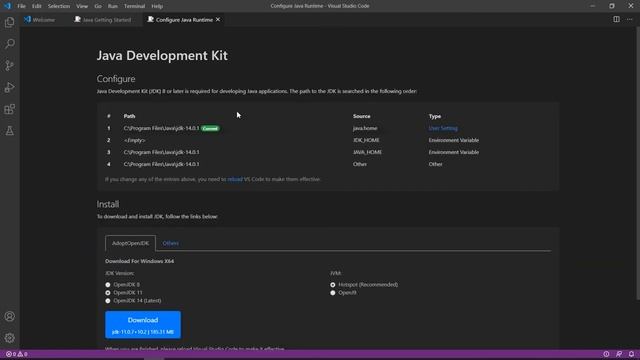Open the Search view icon

point(10,44)
